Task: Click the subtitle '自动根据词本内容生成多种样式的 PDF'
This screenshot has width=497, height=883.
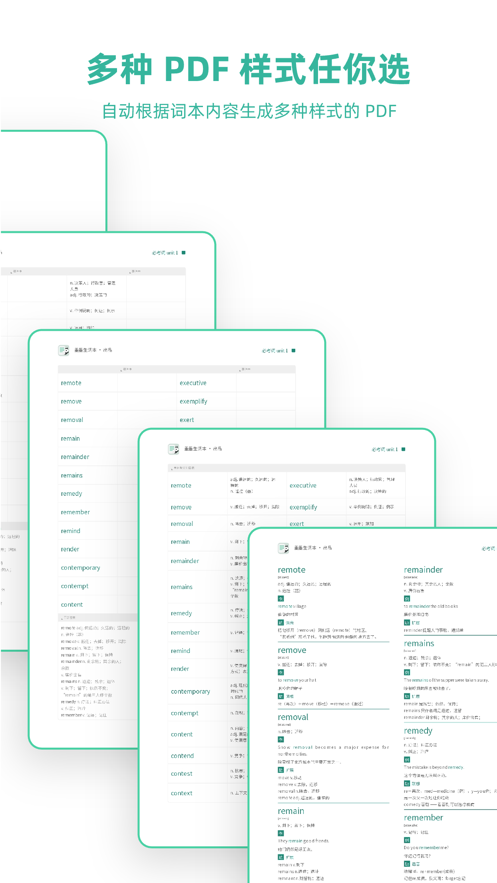Action: pos(249,110)
